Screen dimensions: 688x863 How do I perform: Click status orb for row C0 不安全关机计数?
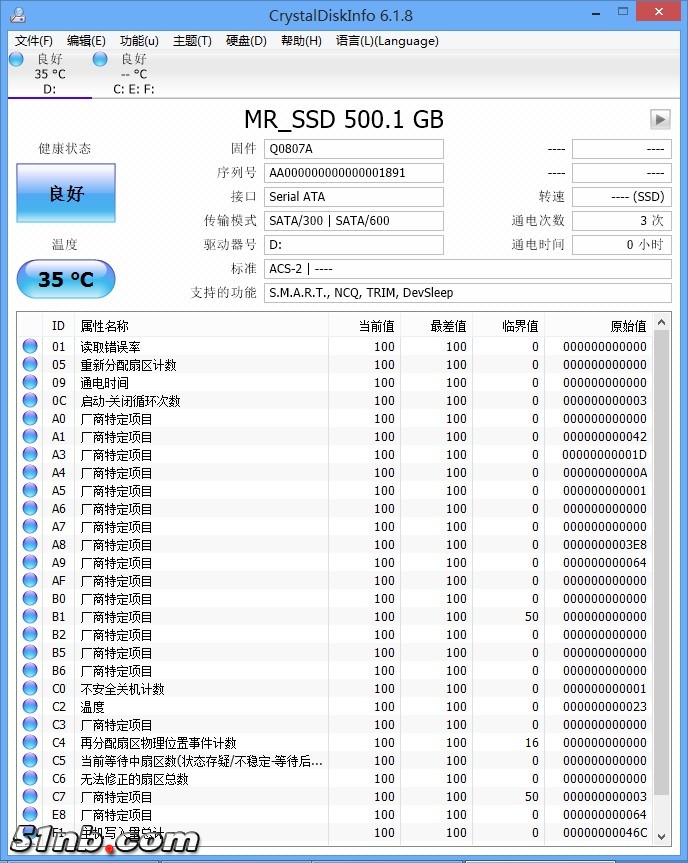pyautogui.click(x=30, y=689)
